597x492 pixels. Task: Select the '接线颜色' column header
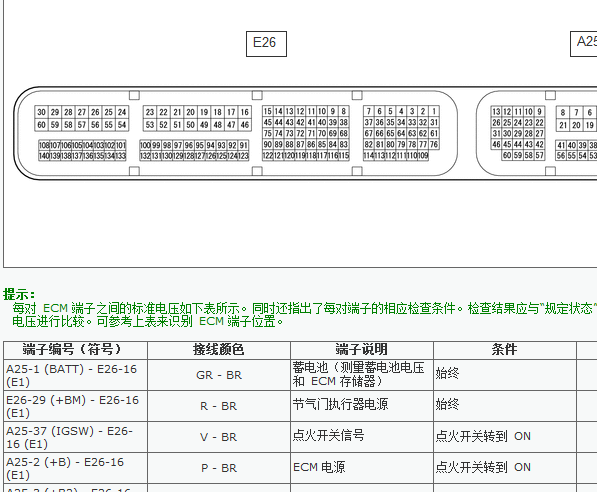point(219,350)
